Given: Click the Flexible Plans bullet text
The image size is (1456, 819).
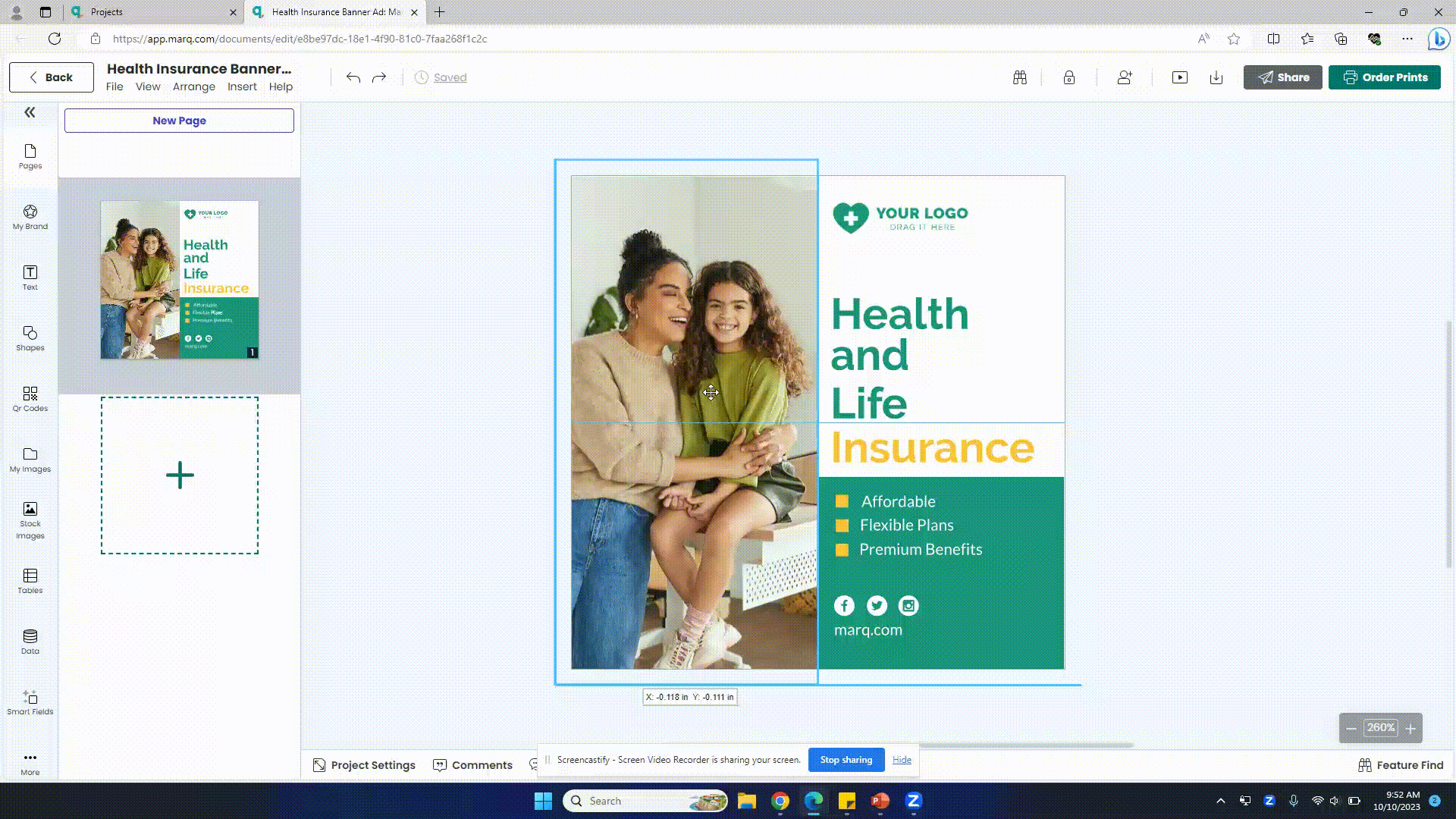Looking at the screenshot, I should pyautogui.click(x=907, y=526).
